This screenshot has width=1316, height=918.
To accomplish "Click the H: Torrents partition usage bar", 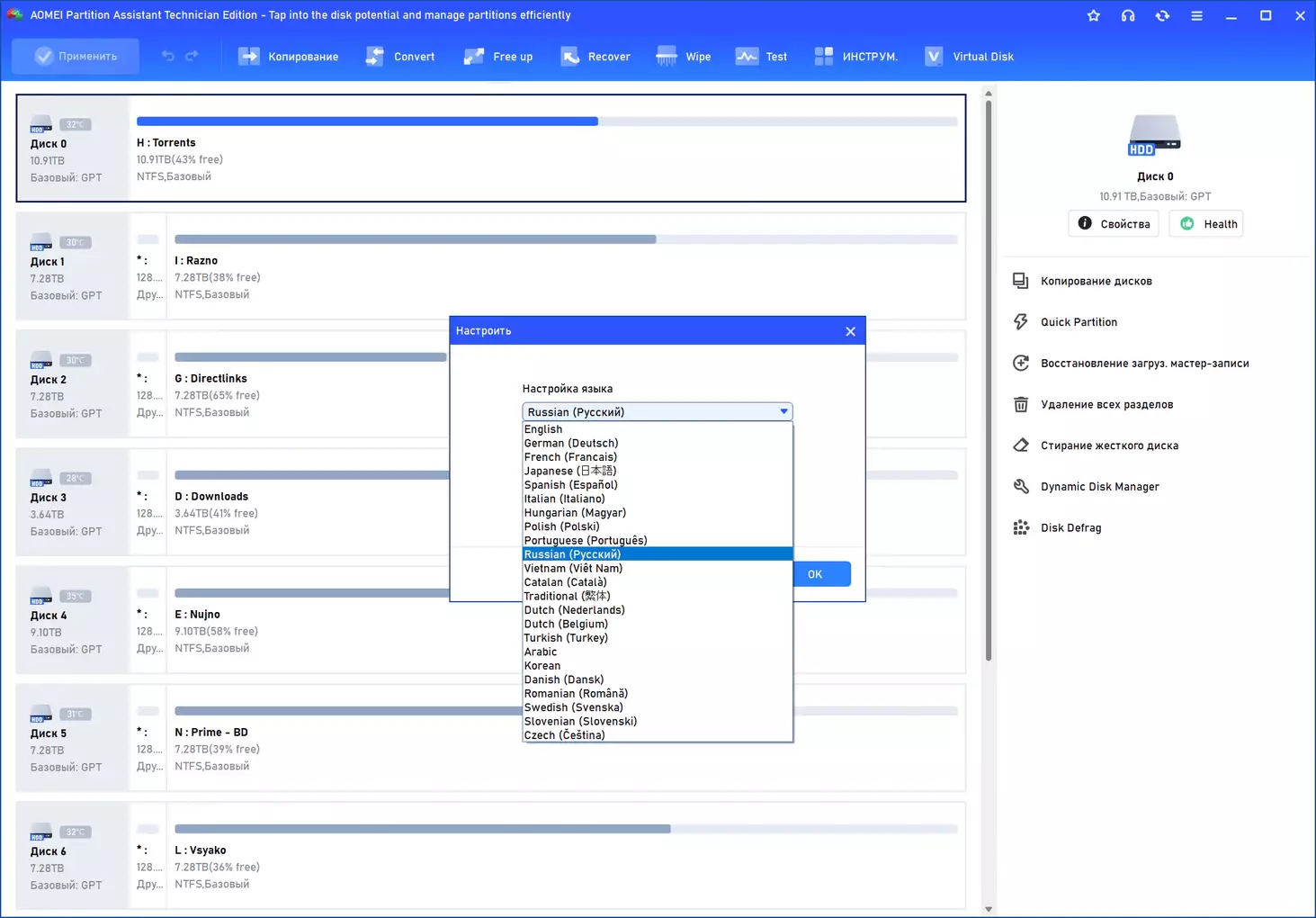I will tap(547, 121).
